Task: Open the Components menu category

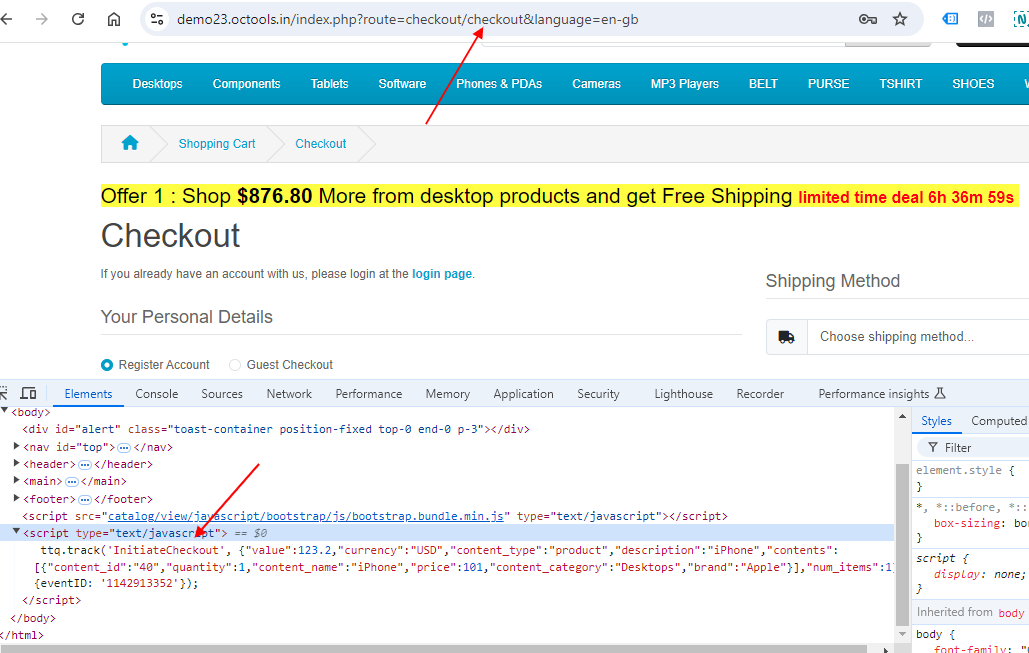Action: coord(246,84)
